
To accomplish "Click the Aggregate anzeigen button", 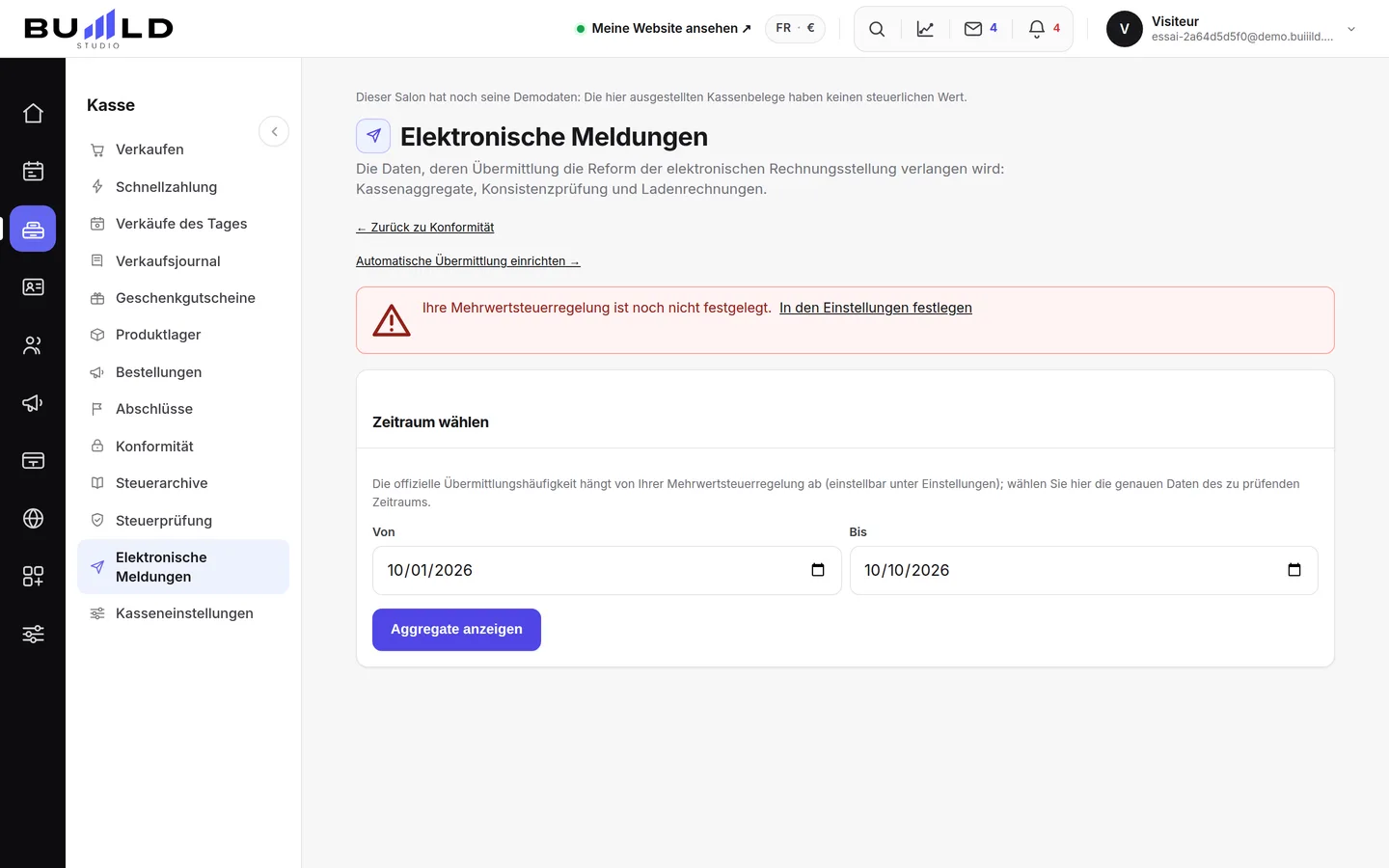I will pos(456,630).
